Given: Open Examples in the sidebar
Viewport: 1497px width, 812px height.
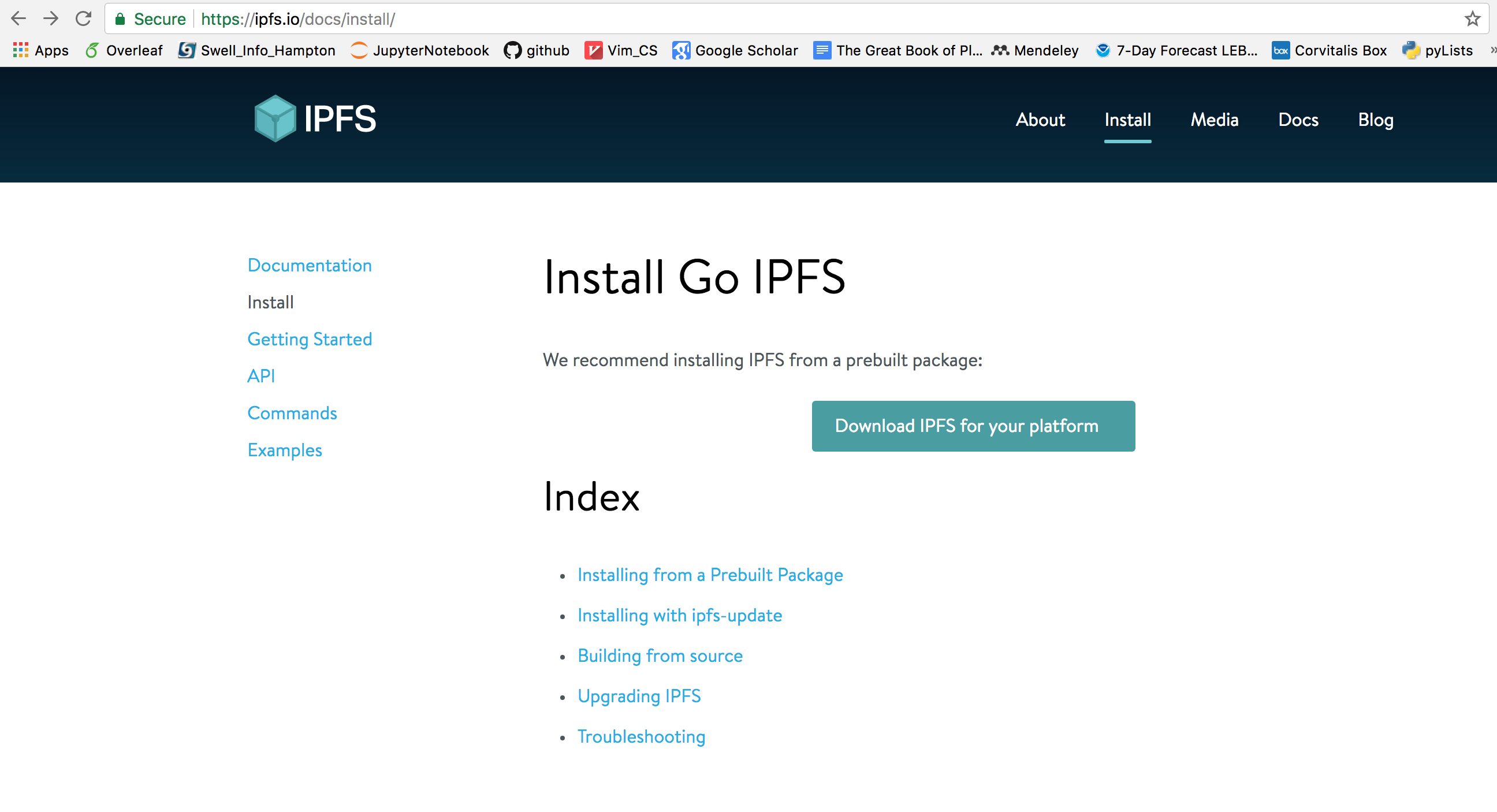Looking at the screenshot, I should coord(285,450).
